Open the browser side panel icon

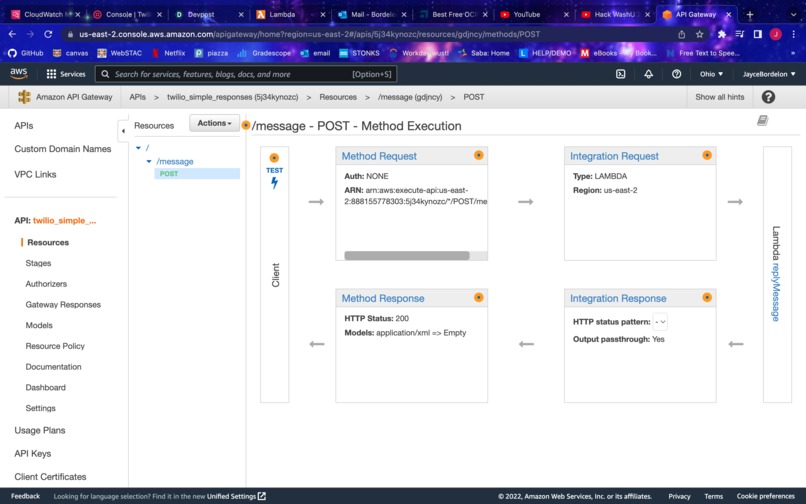(x=758, y=34)
